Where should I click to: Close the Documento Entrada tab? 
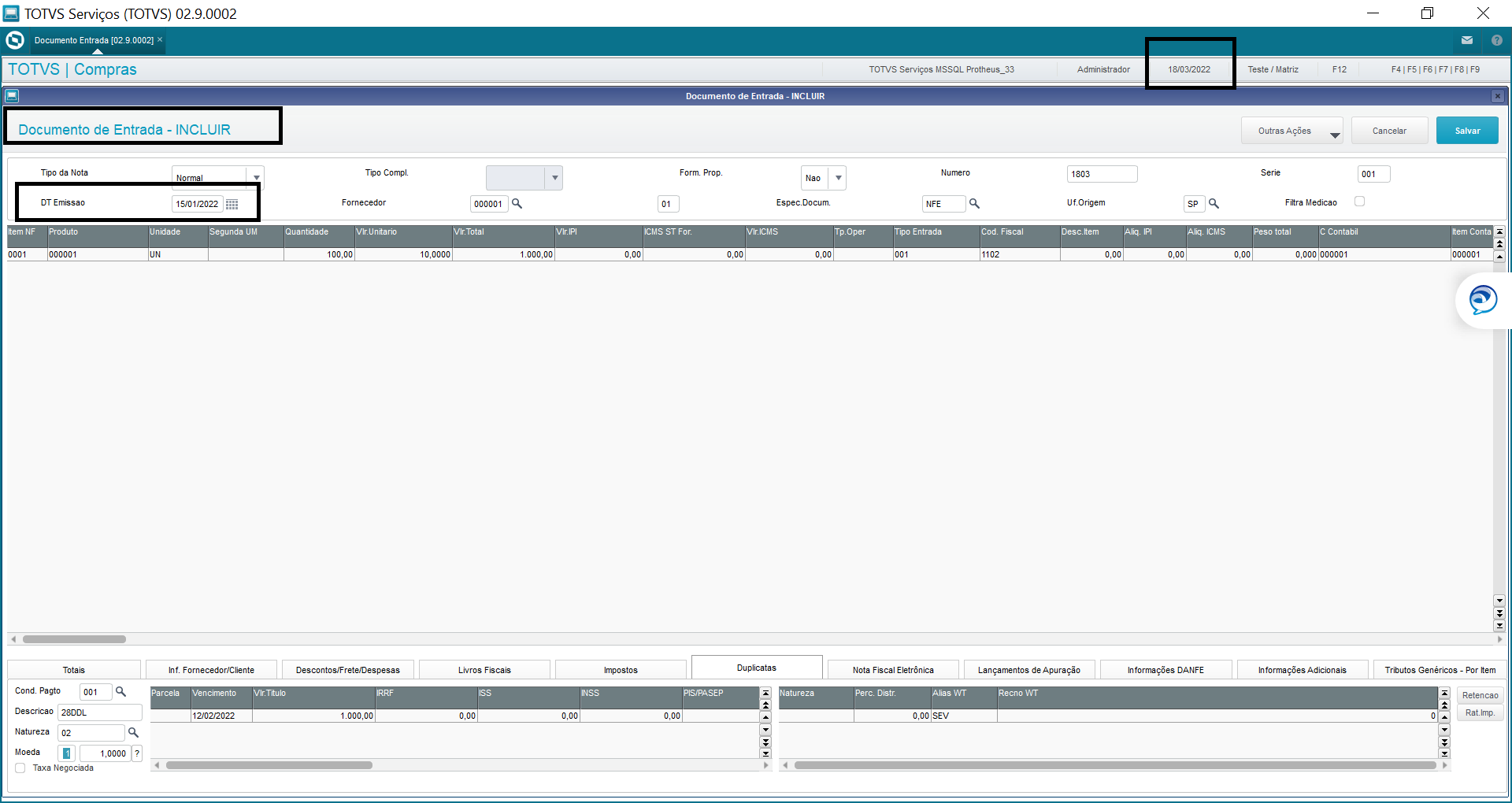[160, 39]
